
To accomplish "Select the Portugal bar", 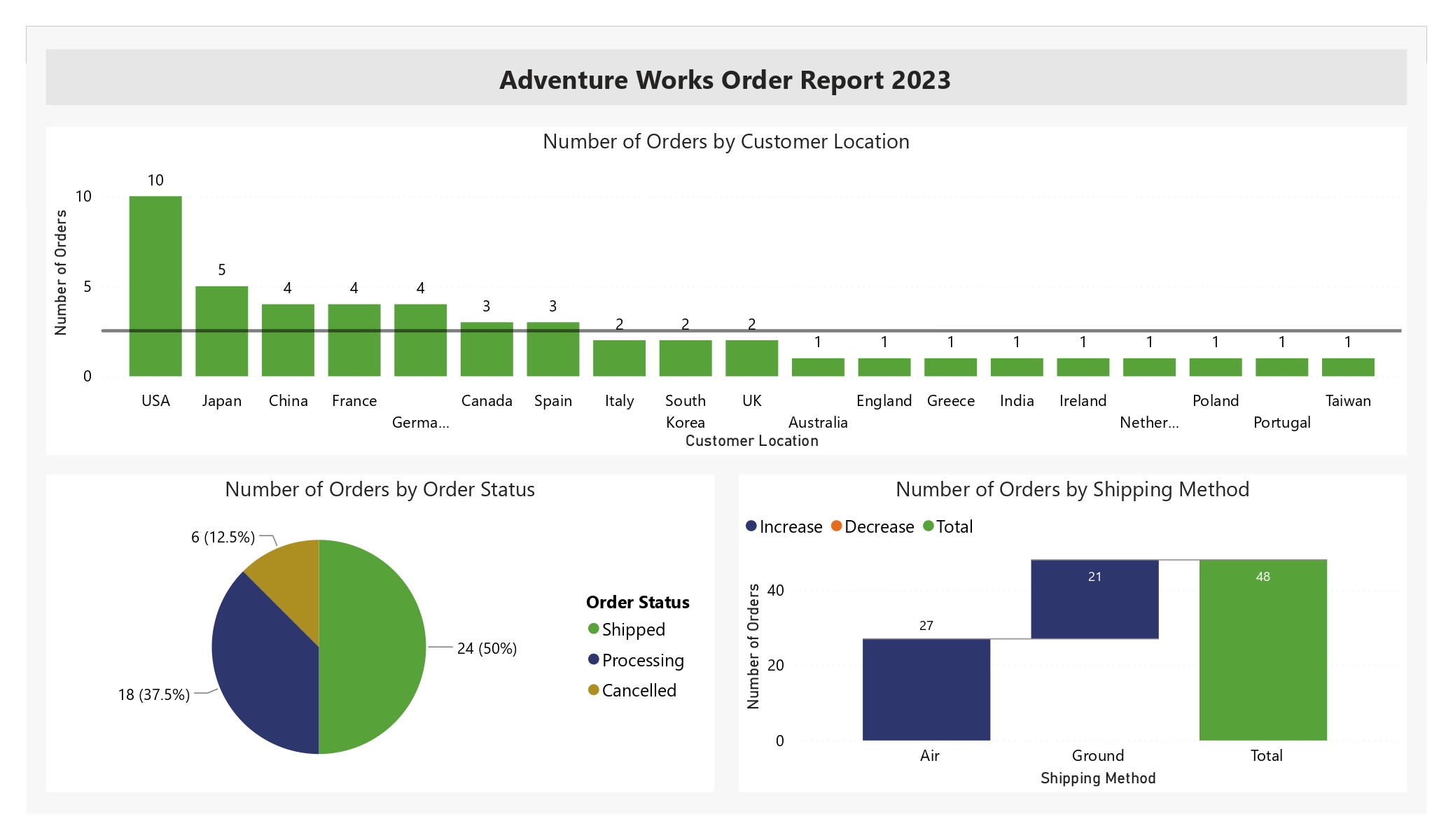I will point(1281,367).
